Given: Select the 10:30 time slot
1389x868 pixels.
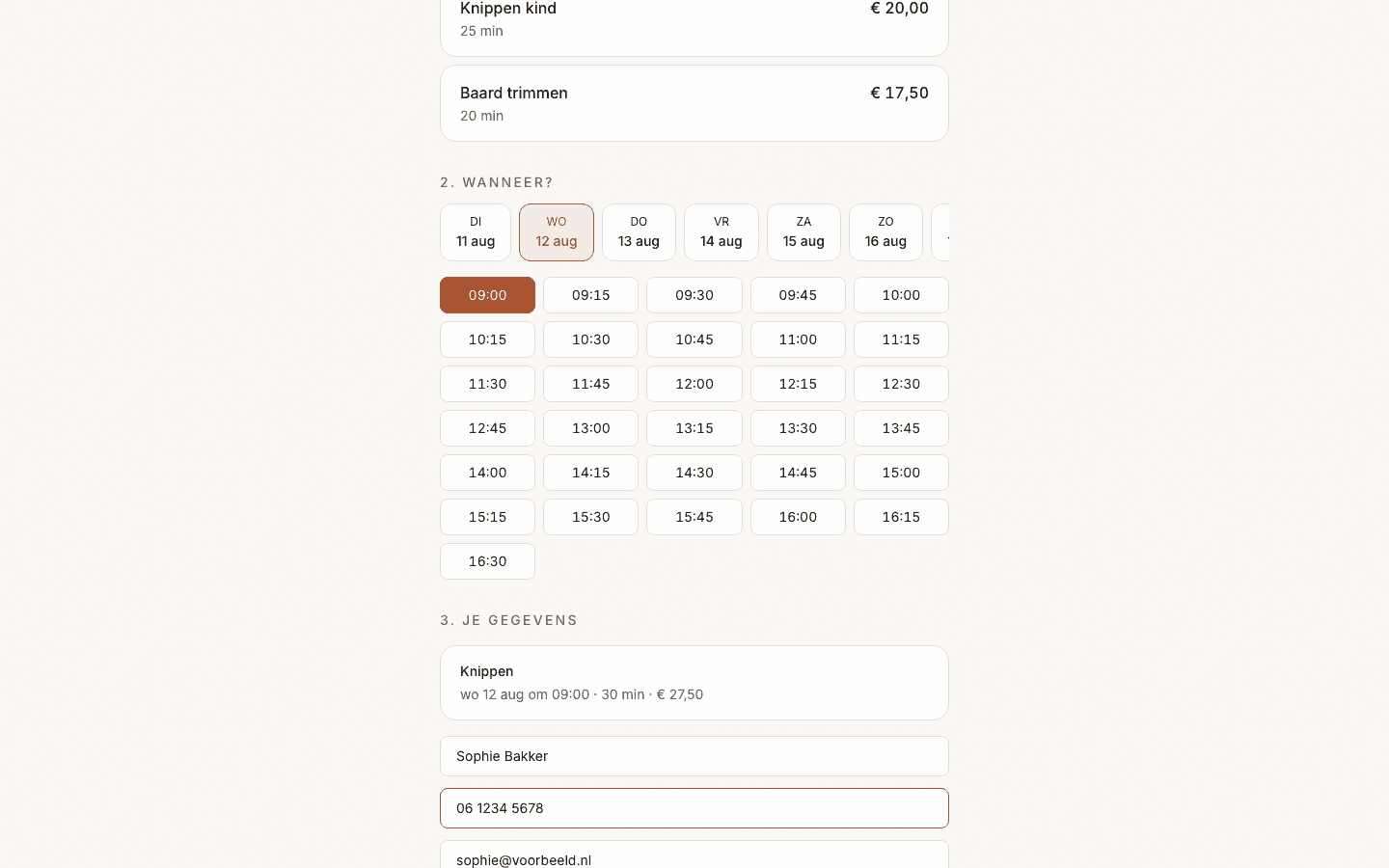Looking at the screenshot, I should coord(590,339).
